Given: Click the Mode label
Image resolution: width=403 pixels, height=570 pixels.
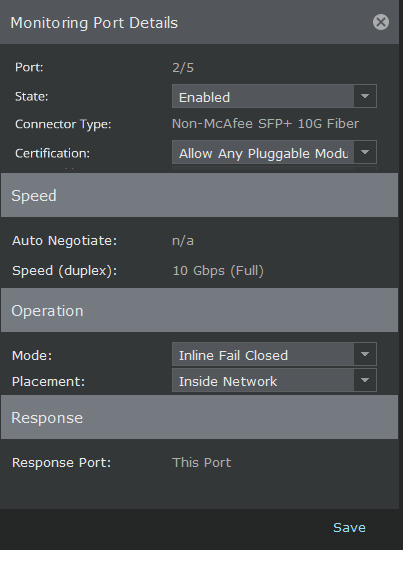Looking at the screenshot, I should (x=32, y=355).
